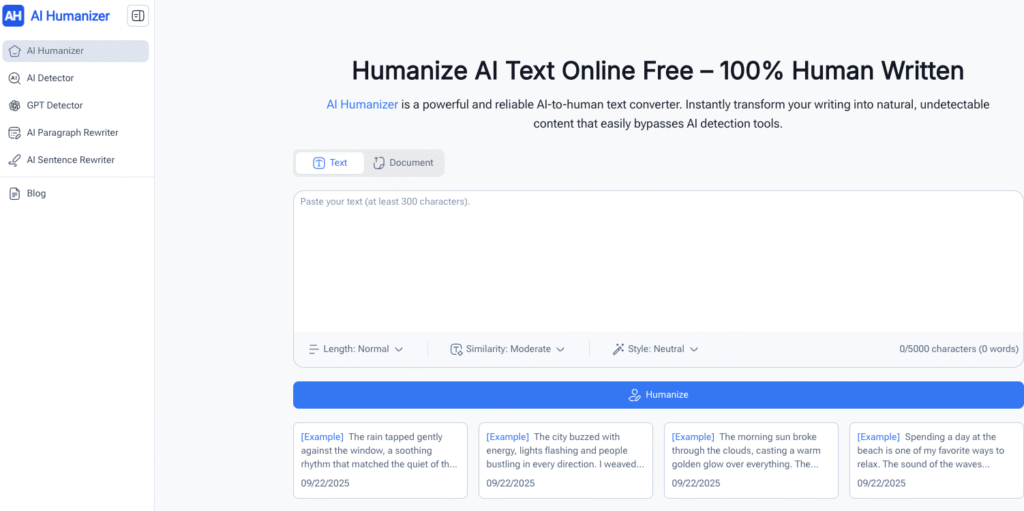Focus the paste your text field
Viewport: 1024px width, 511px height.
(x=657, y=260)
